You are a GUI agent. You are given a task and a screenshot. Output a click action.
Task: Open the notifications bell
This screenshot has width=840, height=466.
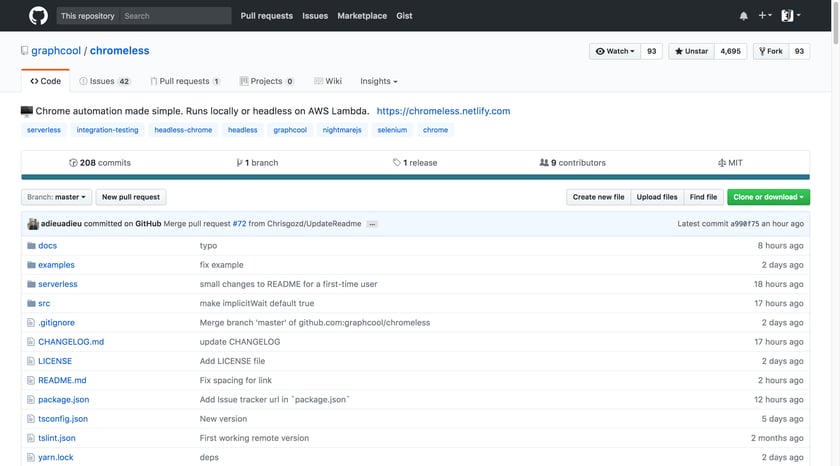tap(744, 16)
